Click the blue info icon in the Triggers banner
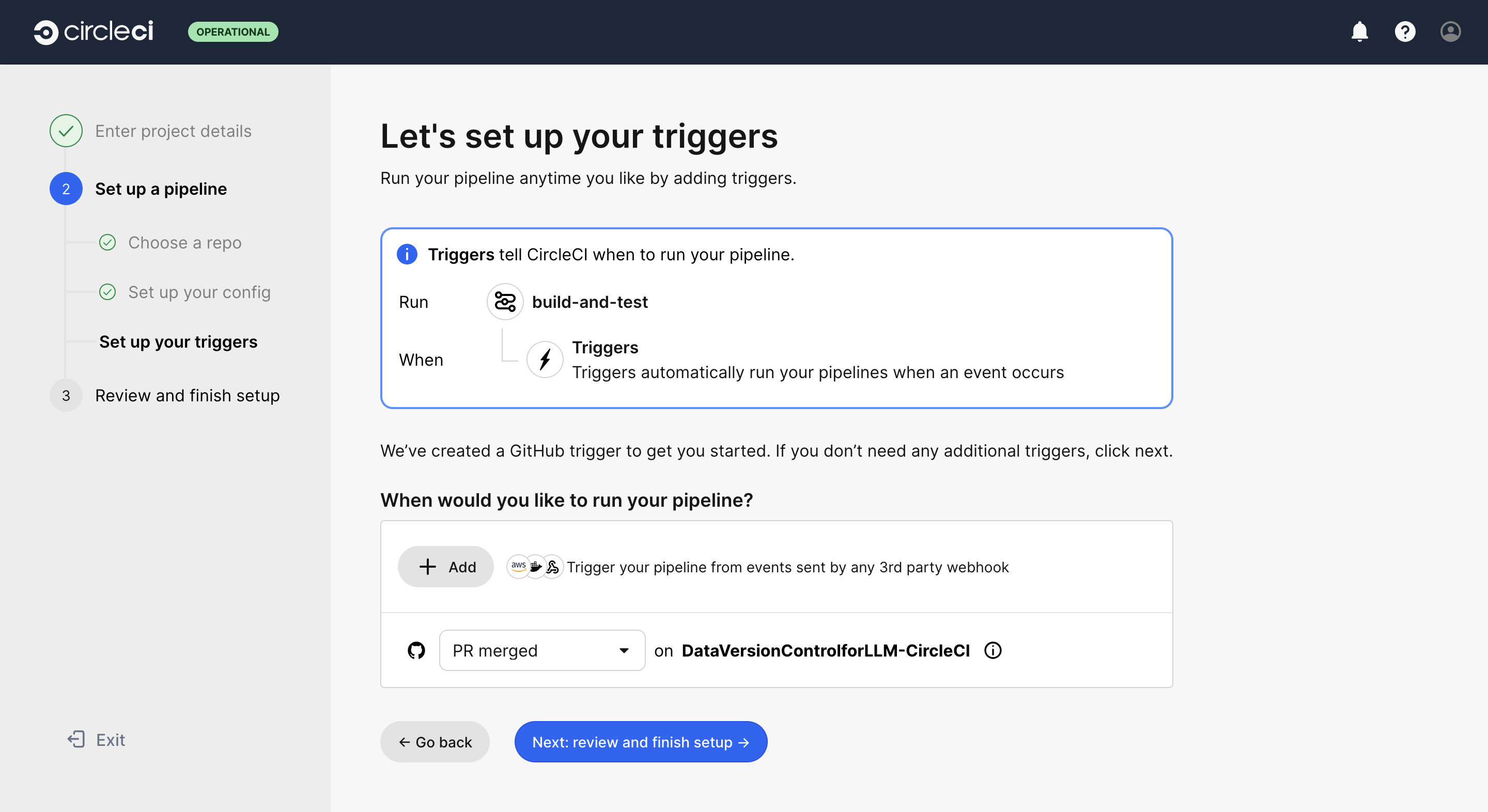This screenshot has height=812, width=1488. (x=407, y=254)
